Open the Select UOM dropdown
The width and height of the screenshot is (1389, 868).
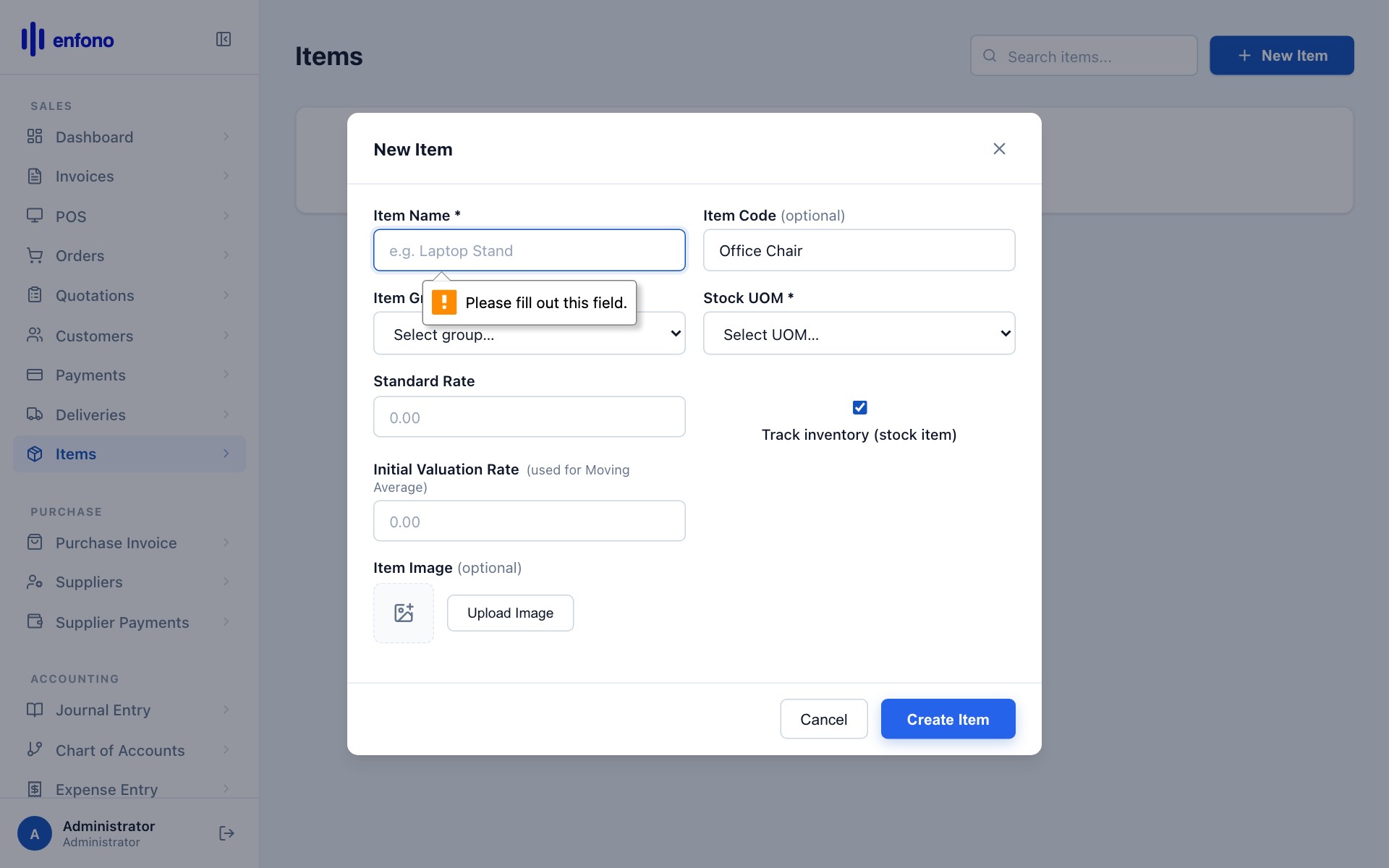(859, 333)
